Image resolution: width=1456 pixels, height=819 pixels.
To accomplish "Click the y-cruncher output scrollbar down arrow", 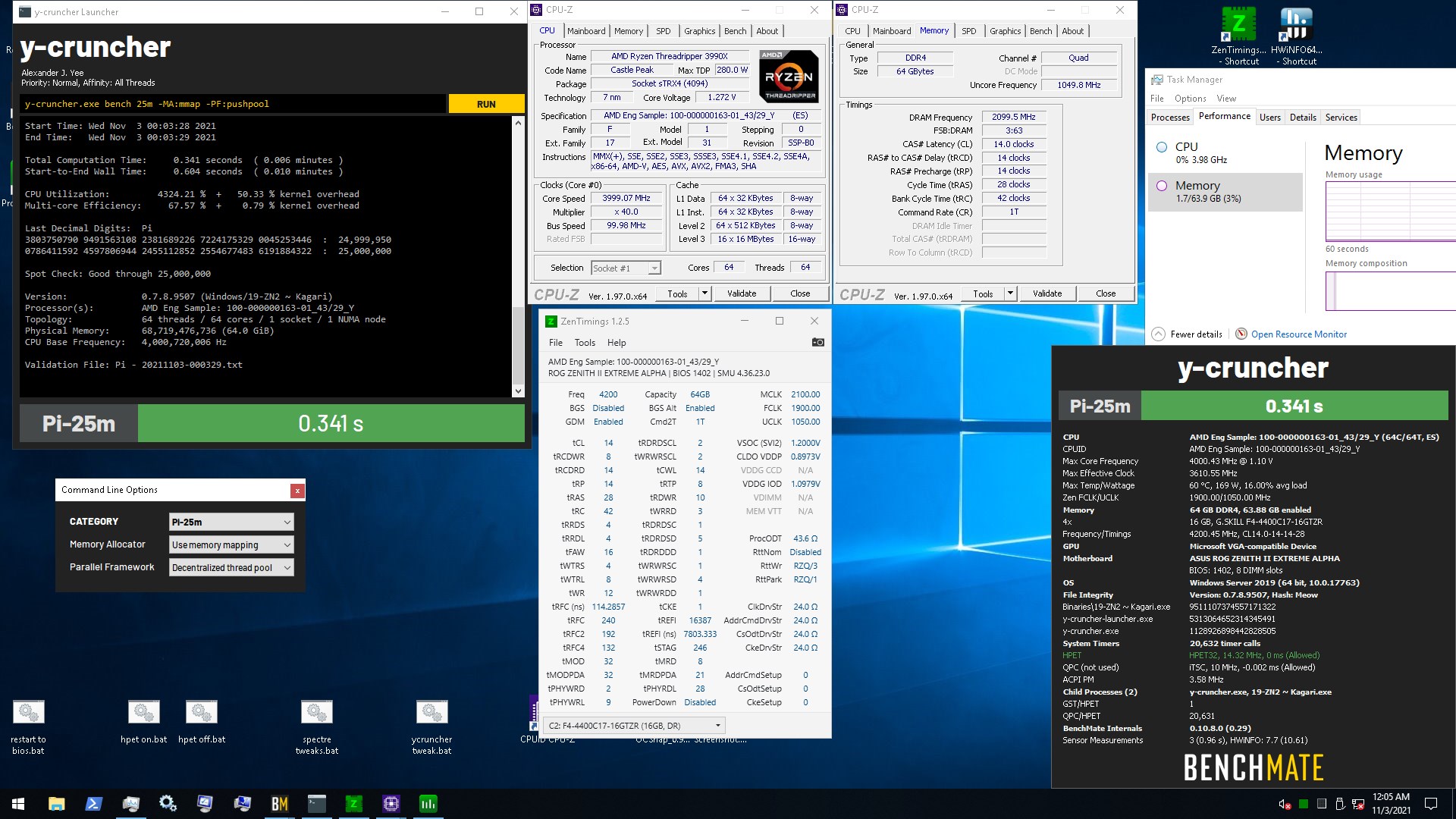I will tap(518, 391).
